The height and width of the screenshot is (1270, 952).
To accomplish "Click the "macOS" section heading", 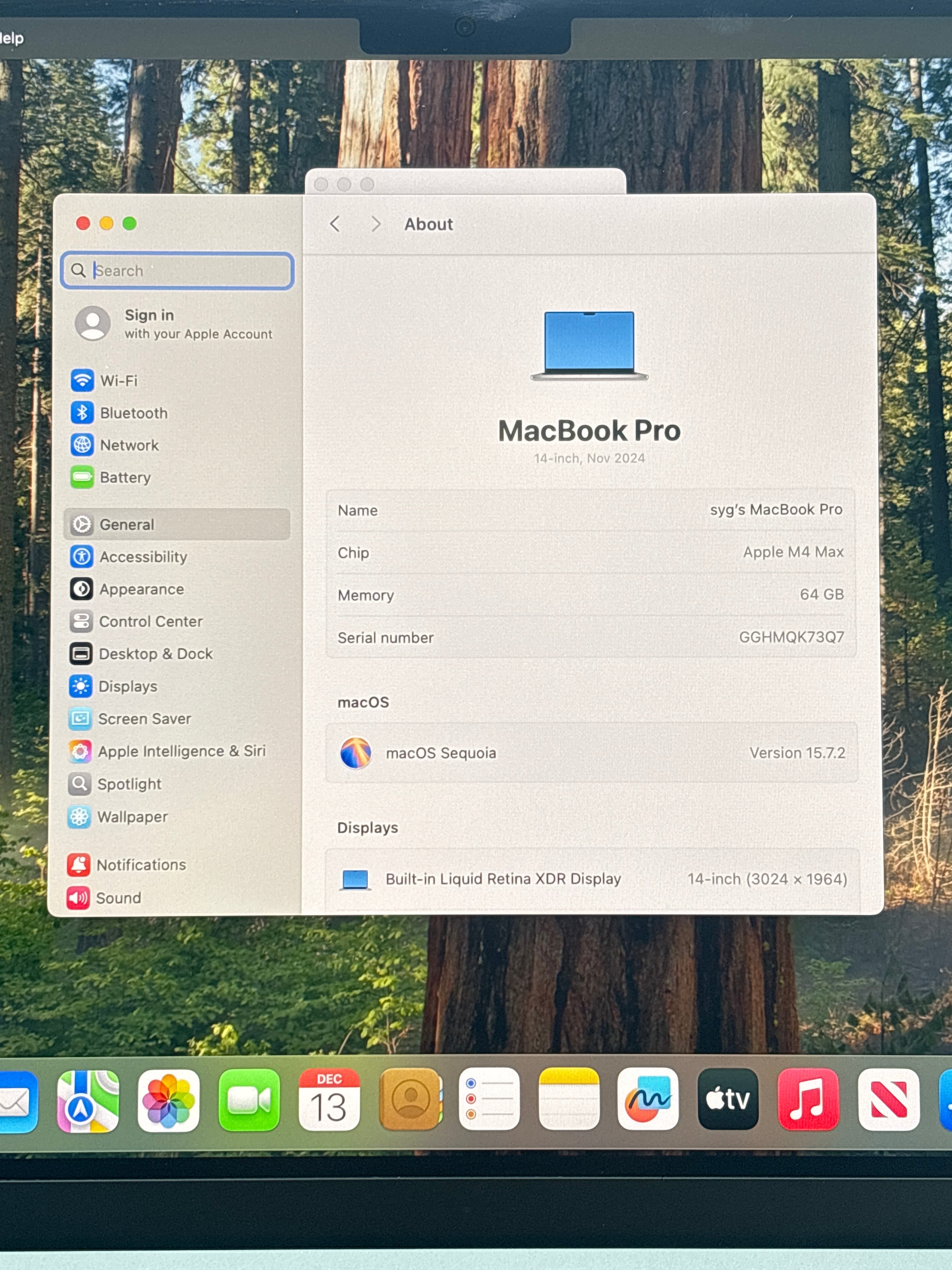I will (x=363, y=702).
